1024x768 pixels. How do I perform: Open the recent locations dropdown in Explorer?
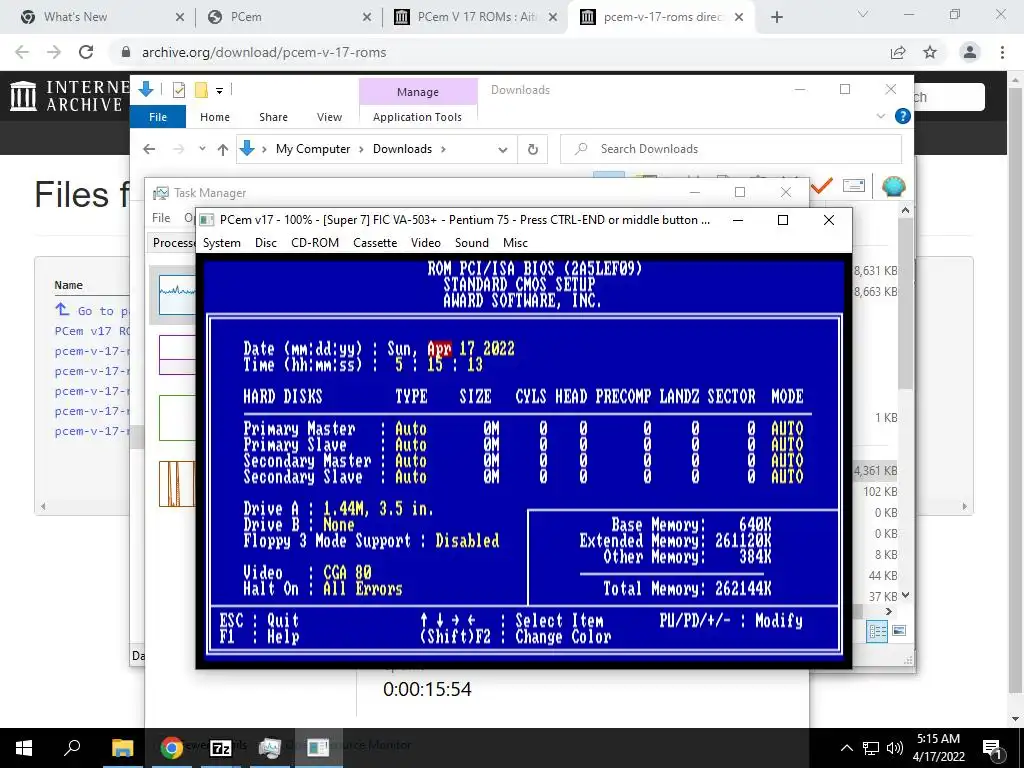pyautogui.click(x=202, y=149)
